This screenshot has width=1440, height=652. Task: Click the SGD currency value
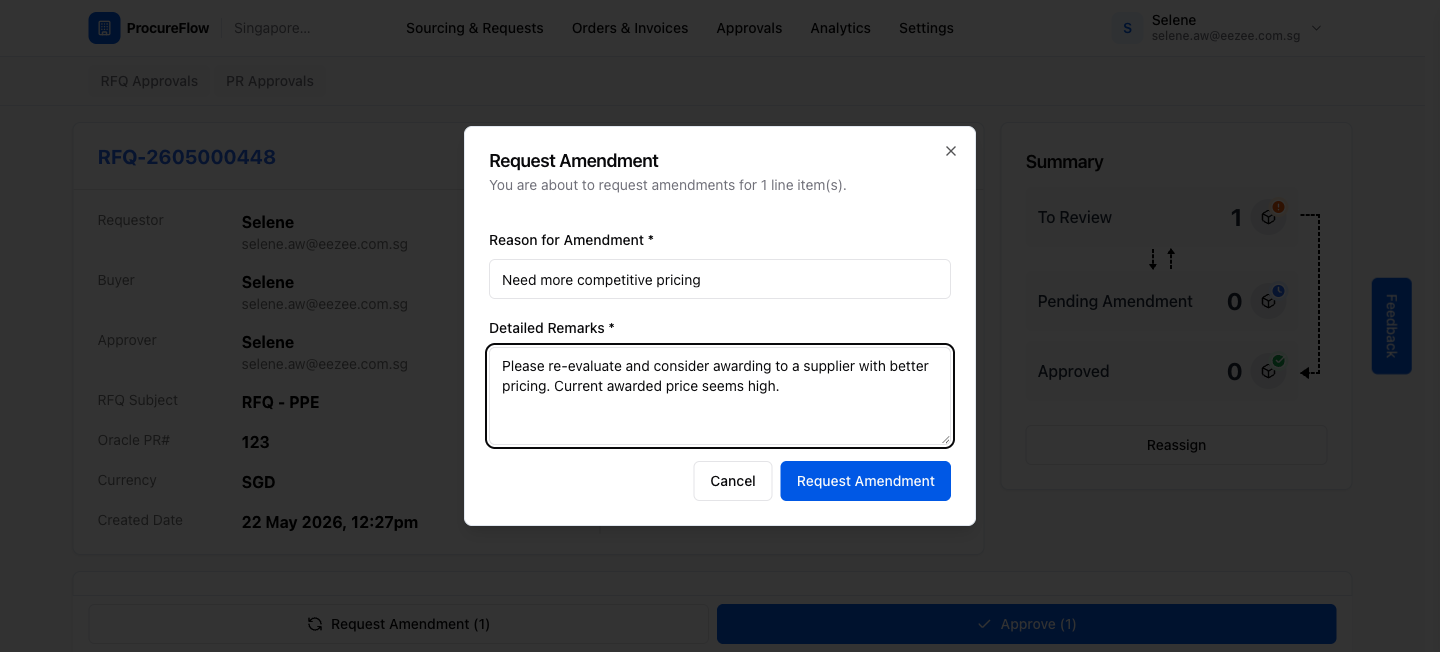[x=258, y=482]
